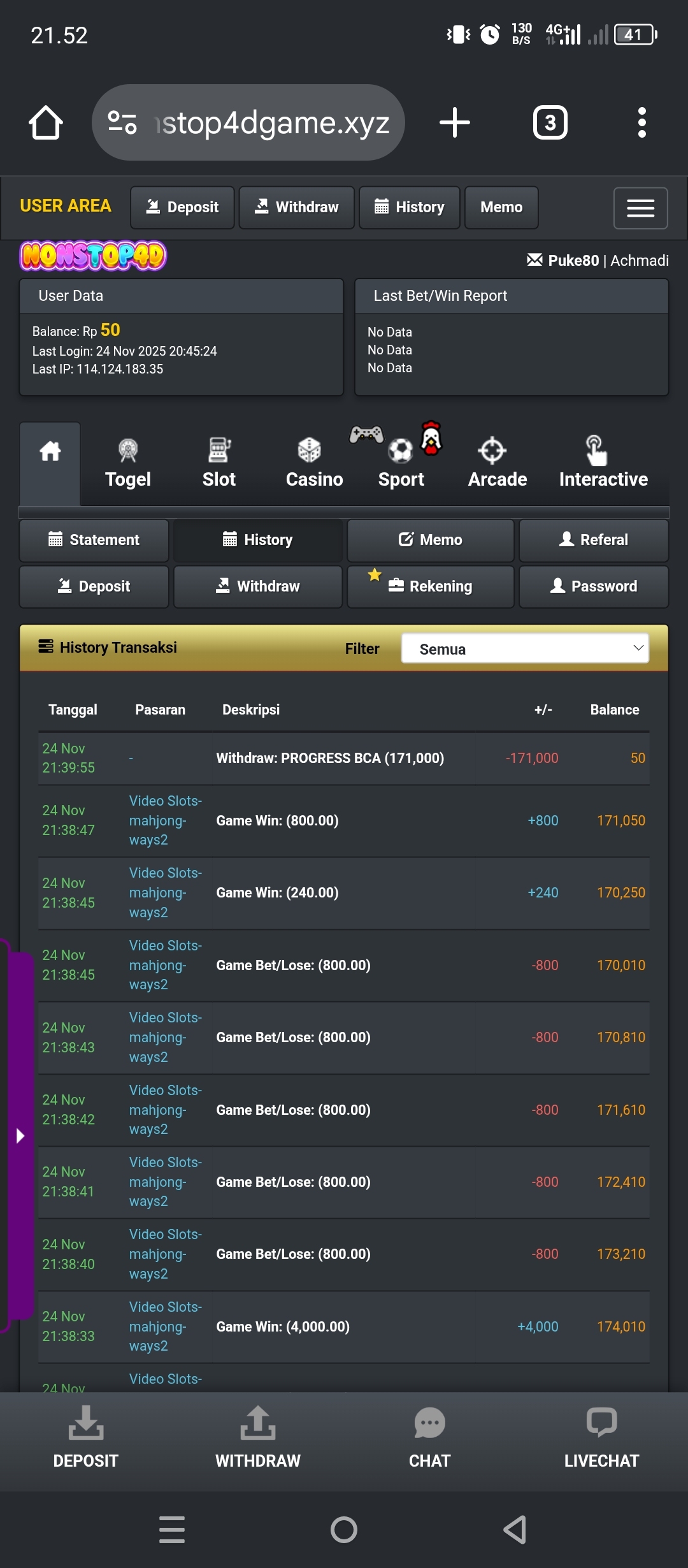The width and height of the screenshot is (688, 1568).
Task: Open the Sport games tab
Action: 401,463
